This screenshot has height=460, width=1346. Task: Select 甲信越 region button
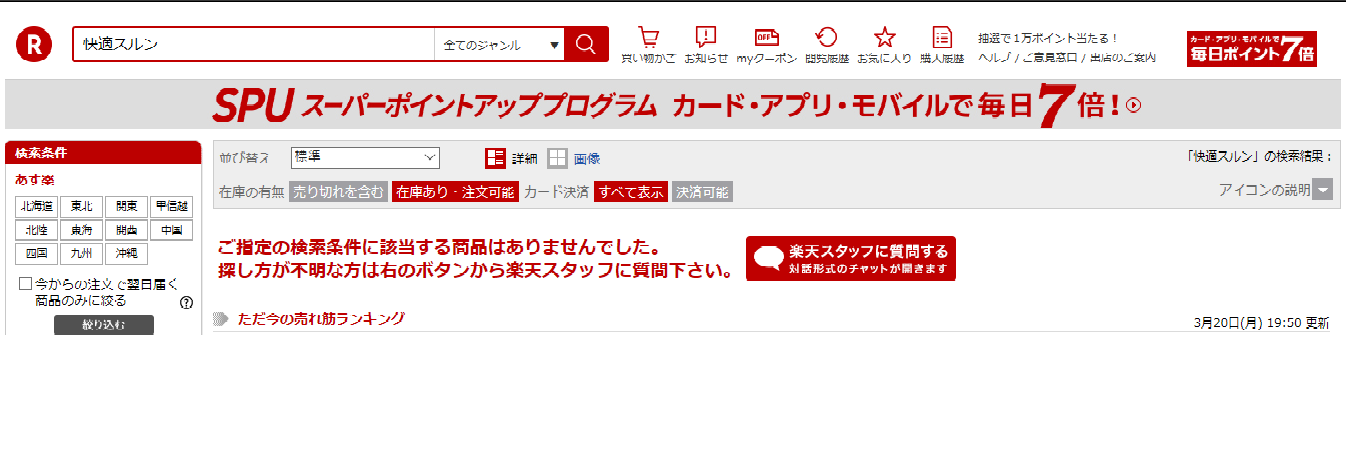tap(171, 207)
